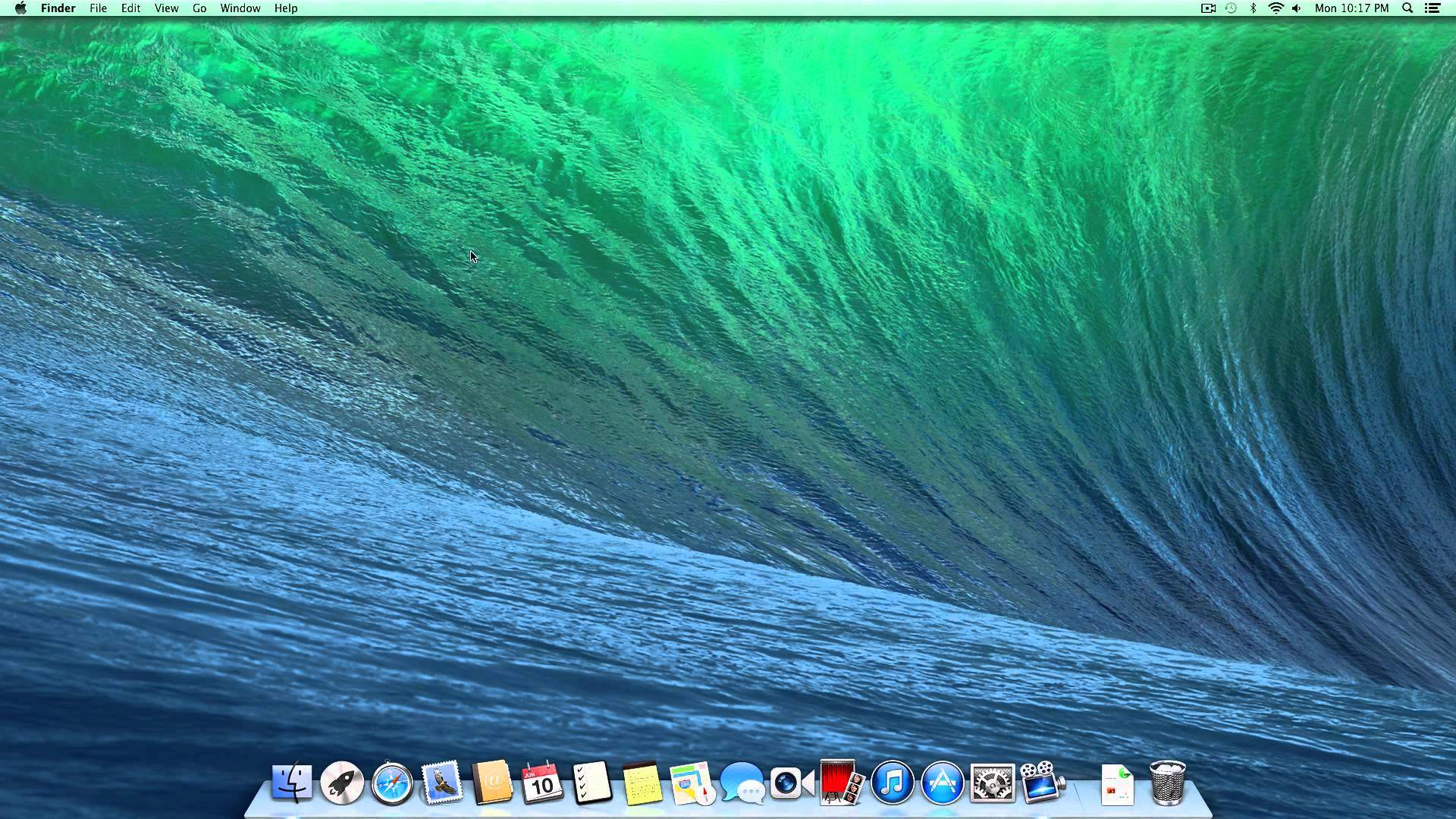Click the Spotlight search magnifier
The width and height of the screenshot is (1456, 819).
(x=1407, y=8)
